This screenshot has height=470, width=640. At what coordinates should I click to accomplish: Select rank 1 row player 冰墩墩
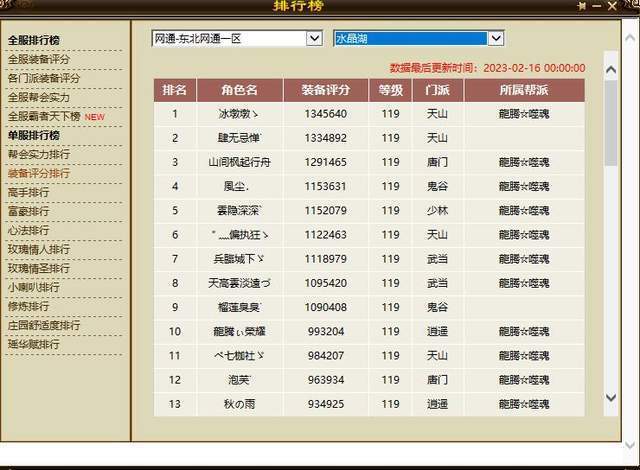[238, 114]
